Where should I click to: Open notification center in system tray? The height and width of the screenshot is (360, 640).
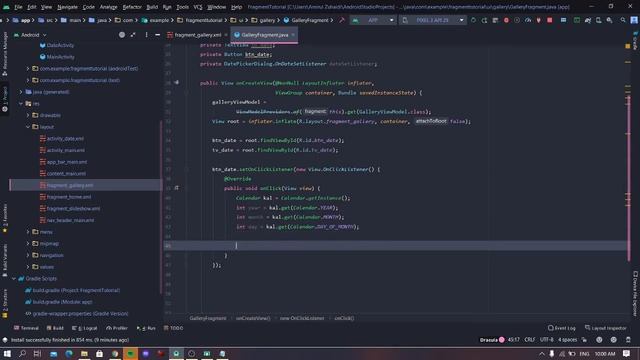click(627, 353)
